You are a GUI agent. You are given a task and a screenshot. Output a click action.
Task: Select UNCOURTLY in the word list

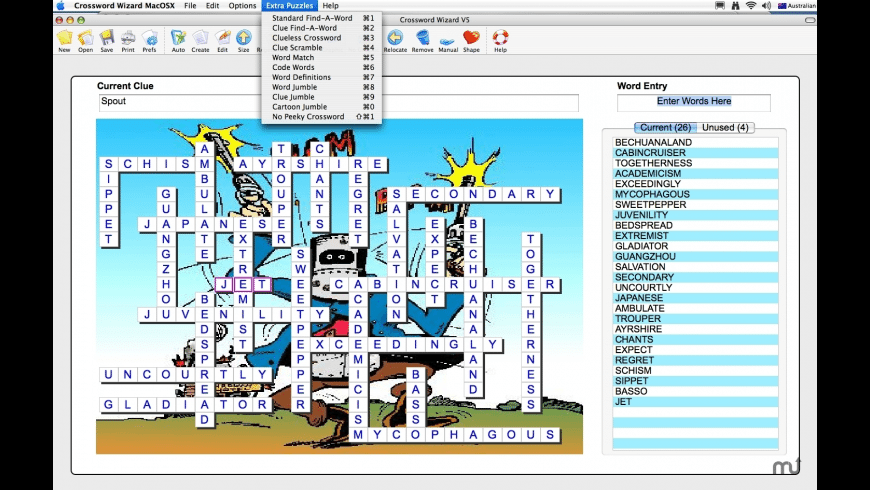tap(696, 287)
